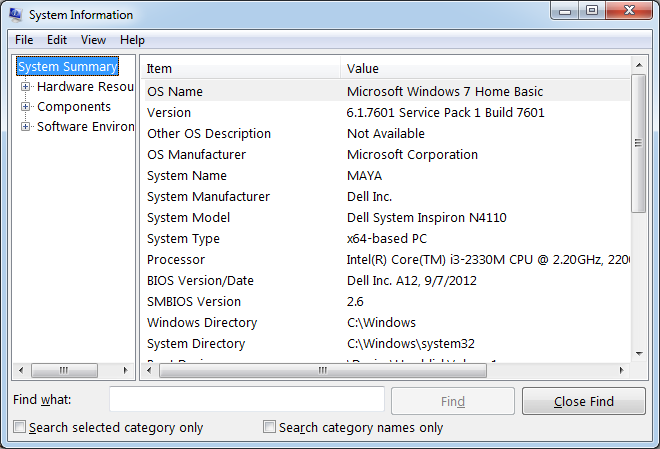Click the System Information title bar icon
660x449 pixels.
16,15
